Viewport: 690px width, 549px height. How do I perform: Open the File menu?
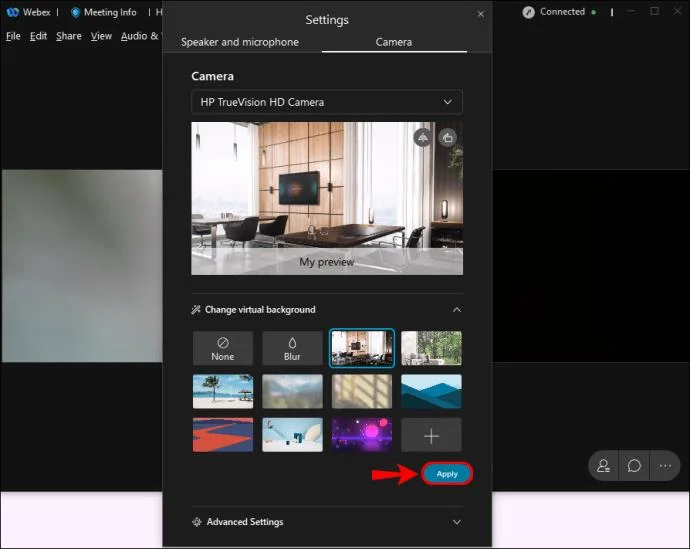(x=13, y=36)
